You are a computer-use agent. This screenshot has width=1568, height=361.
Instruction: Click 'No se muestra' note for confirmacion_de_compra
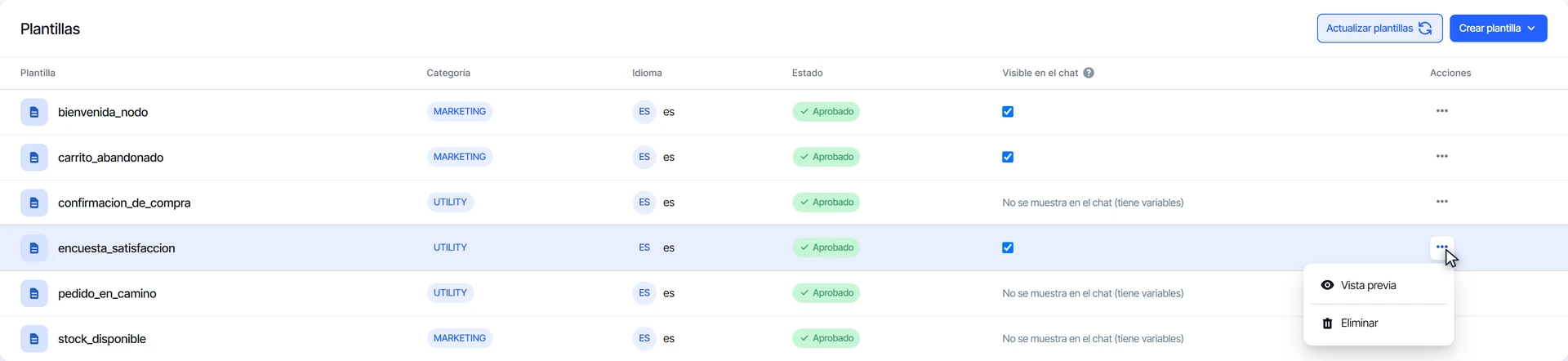point(1093,203)
